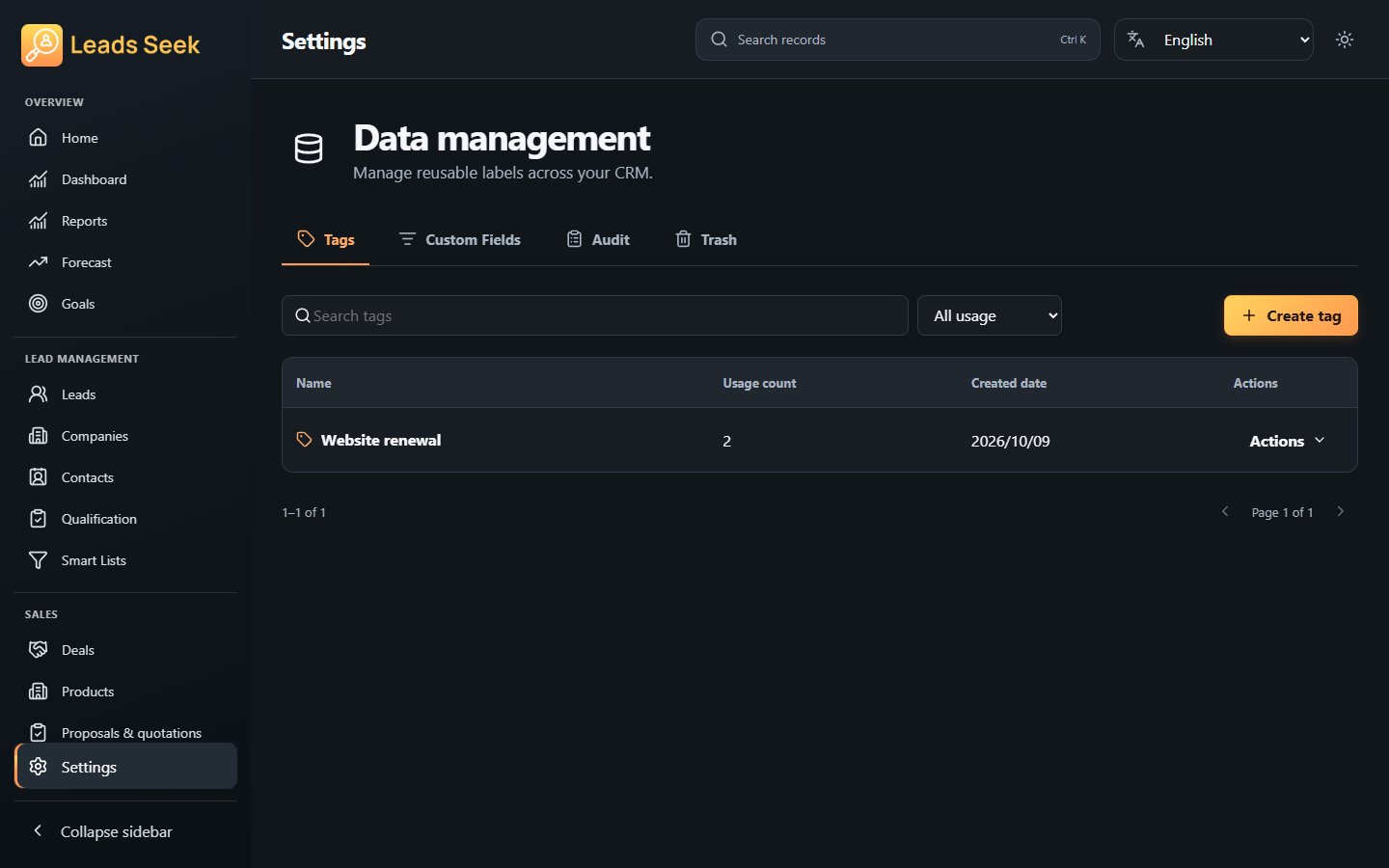1389x868 pixels.
Task: Open the Leads list
Action: pyautogui.click(x=125, y=394)
